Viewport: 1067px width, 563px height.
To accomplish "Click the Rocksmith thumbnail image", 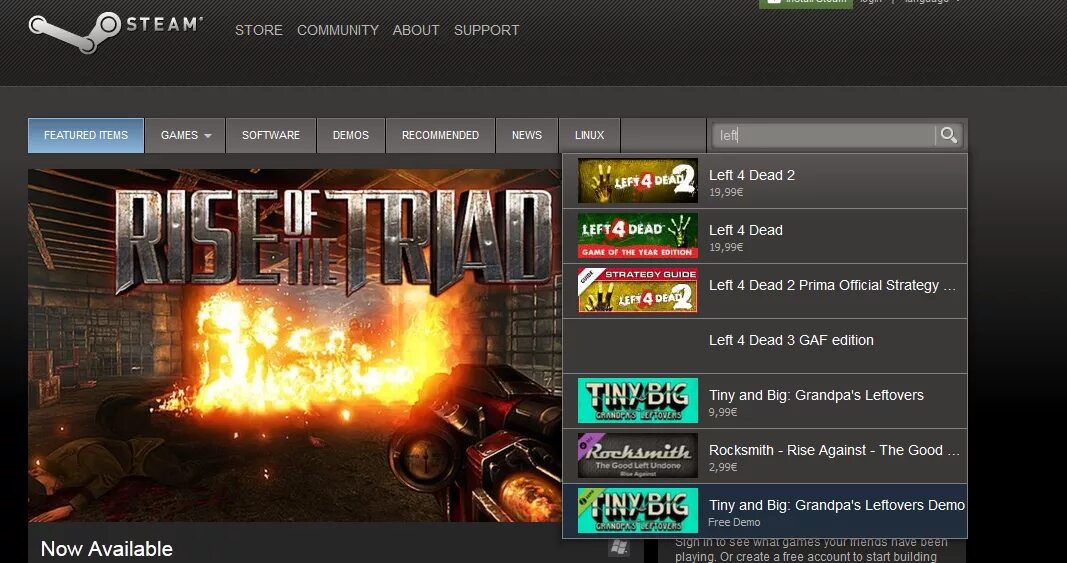I will 638,455.
